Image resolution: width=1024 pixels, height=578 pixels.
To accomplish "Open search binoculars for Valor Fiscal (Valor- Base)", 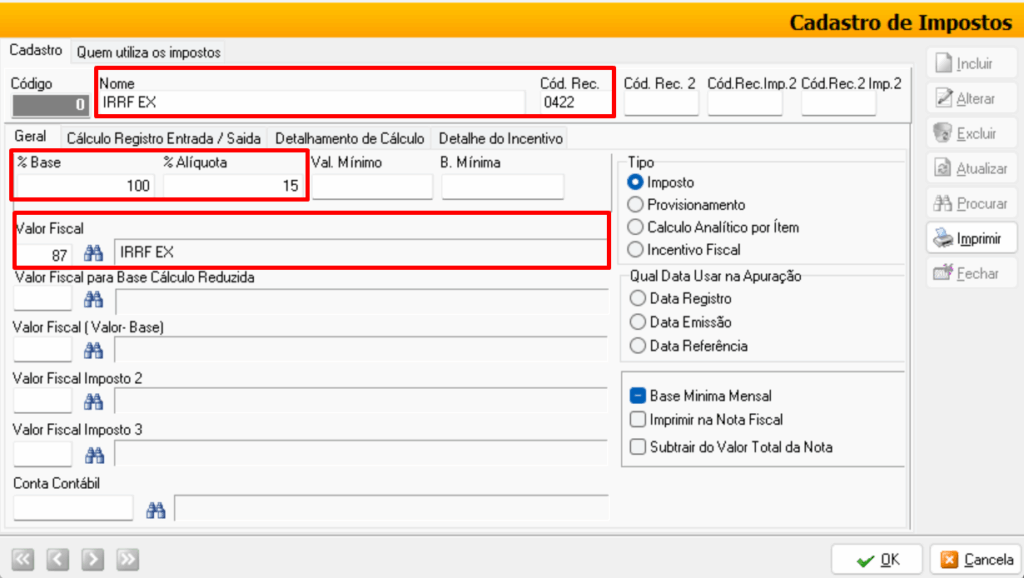I will click(93, 351).
